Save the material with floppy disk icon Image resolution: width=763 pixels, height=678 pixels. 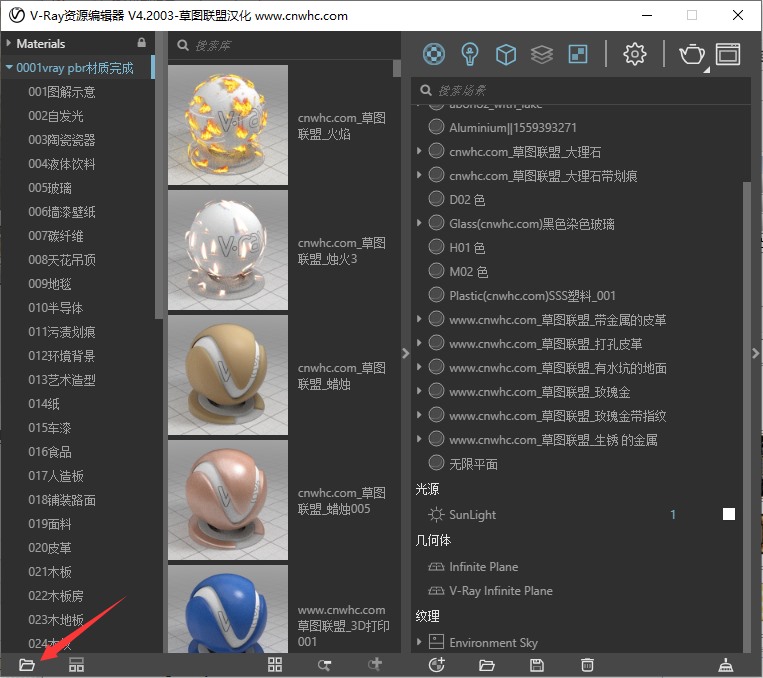537,665
